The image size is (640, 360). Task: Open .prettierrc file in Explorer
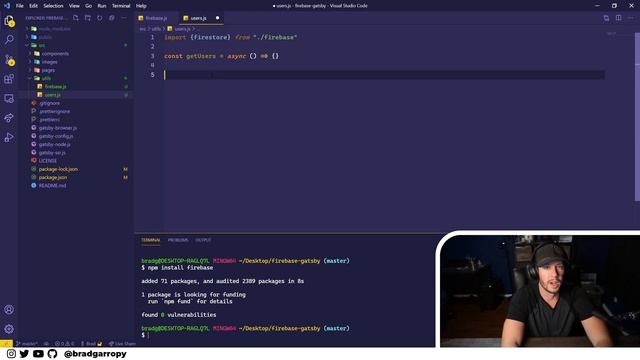pos(49,120)
